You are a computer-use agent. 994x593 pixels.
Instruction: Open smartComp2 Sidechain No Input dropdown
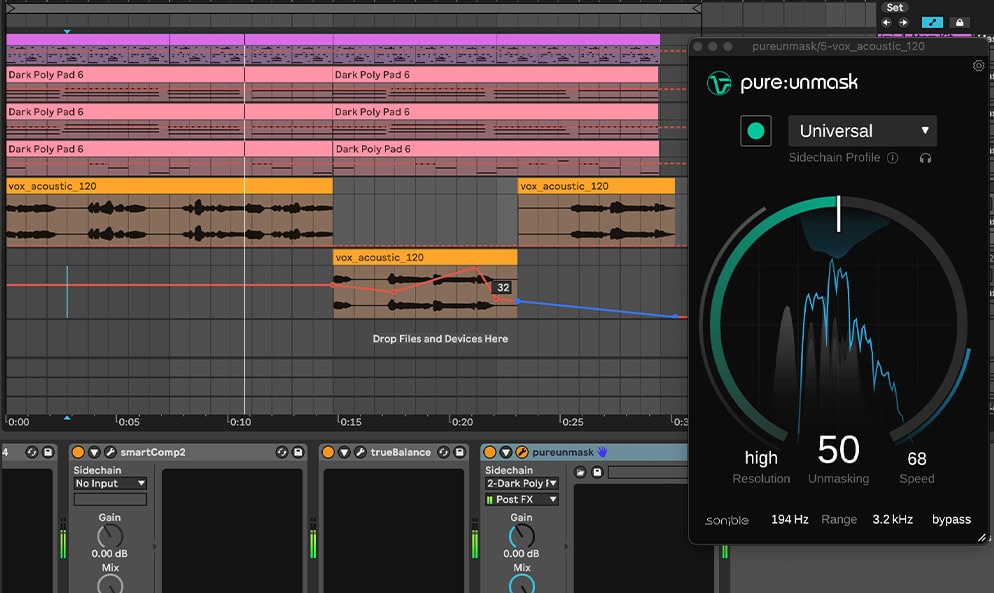pos(110,483)
